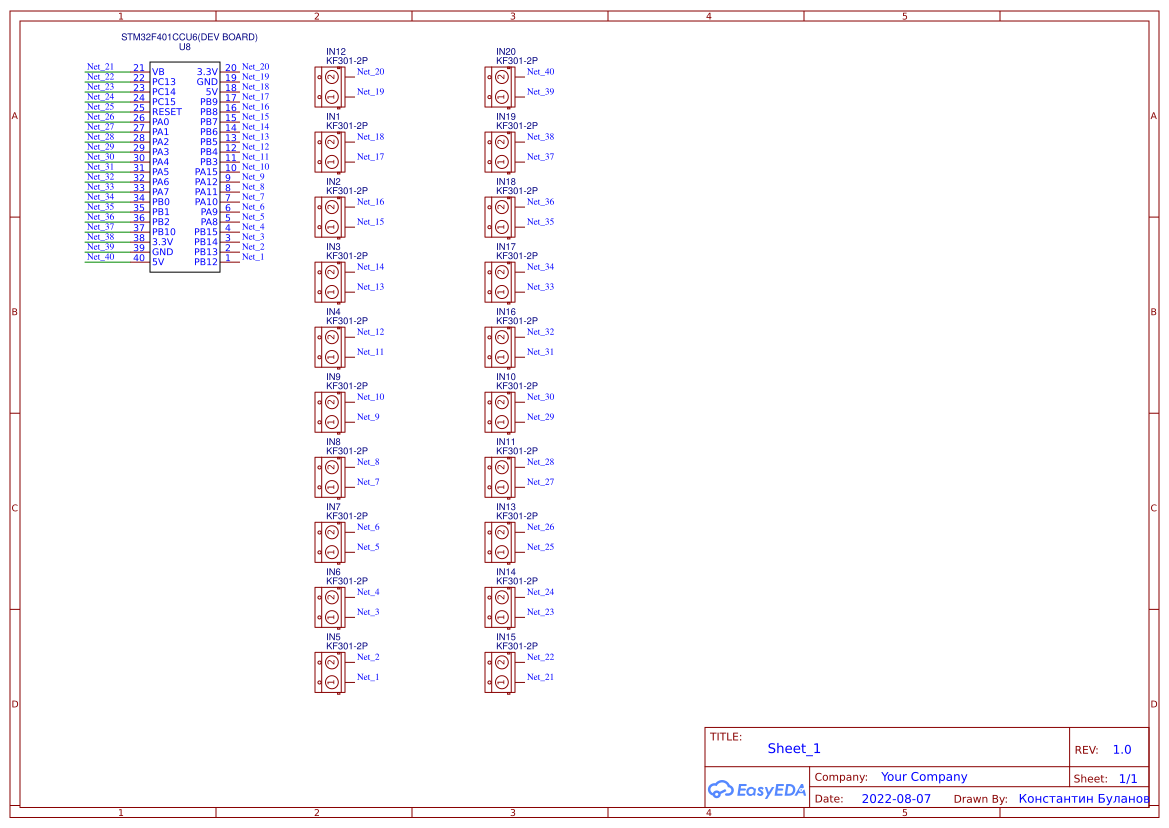This screenshot has height=828, width=1169.
Task: Select the Net_1 label on connector IN5
Action: point(369,675)
